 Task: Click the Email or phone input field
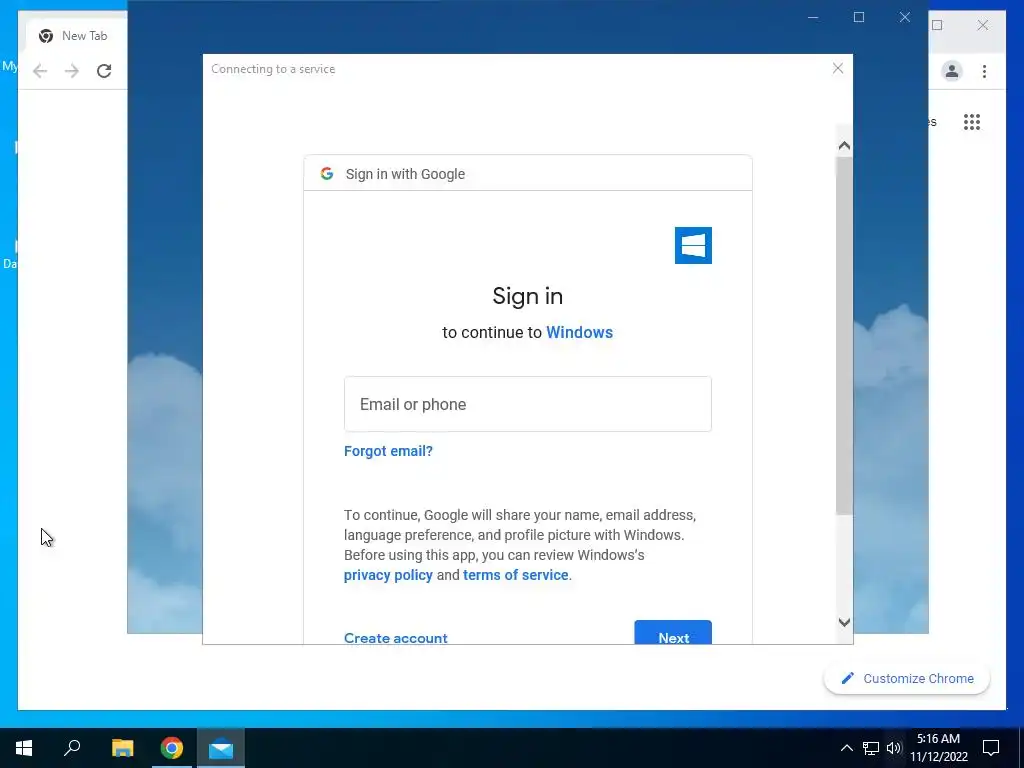point(528,404)
